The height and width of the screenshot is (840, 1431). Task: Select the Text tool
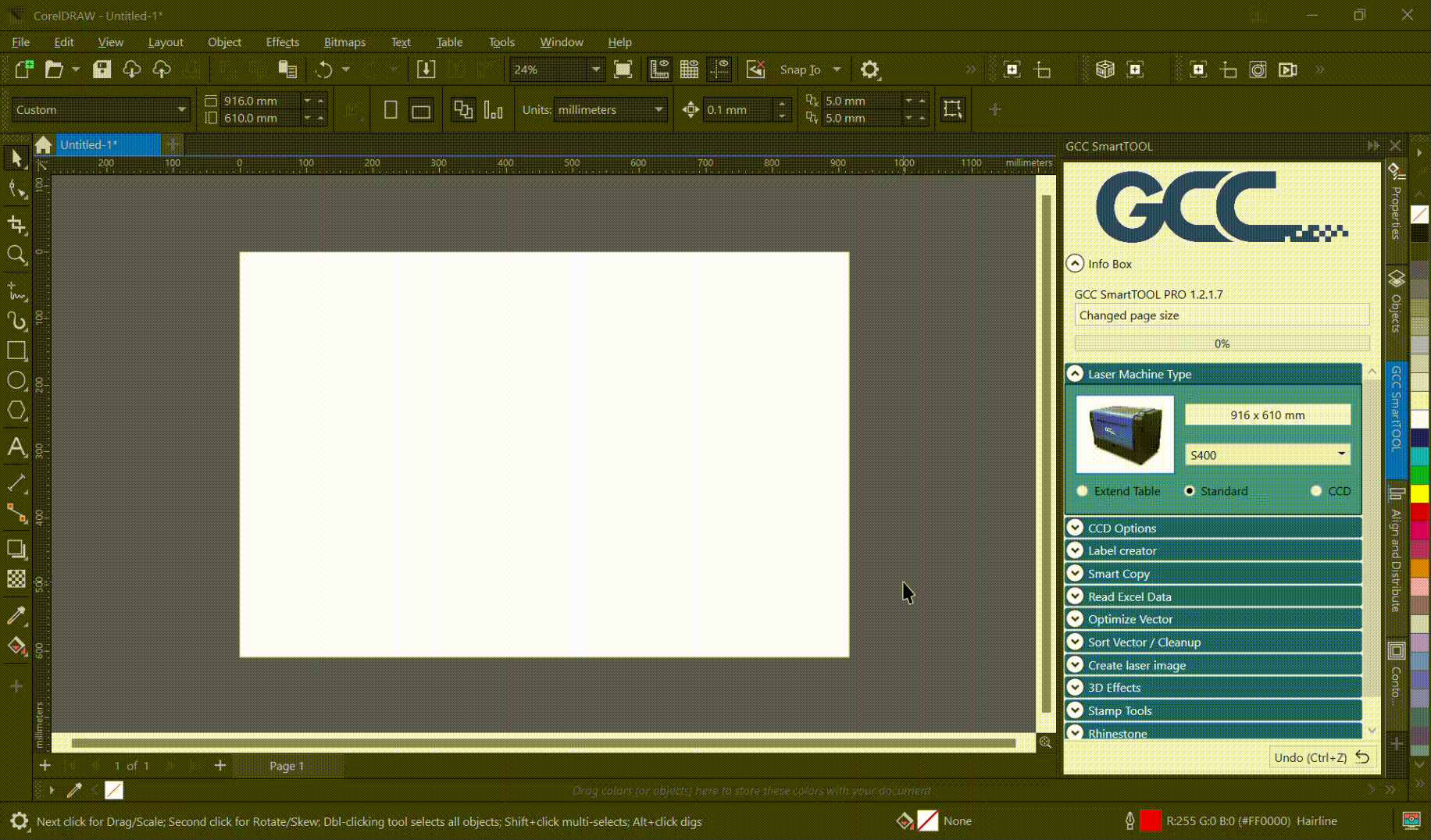[16, 447]
